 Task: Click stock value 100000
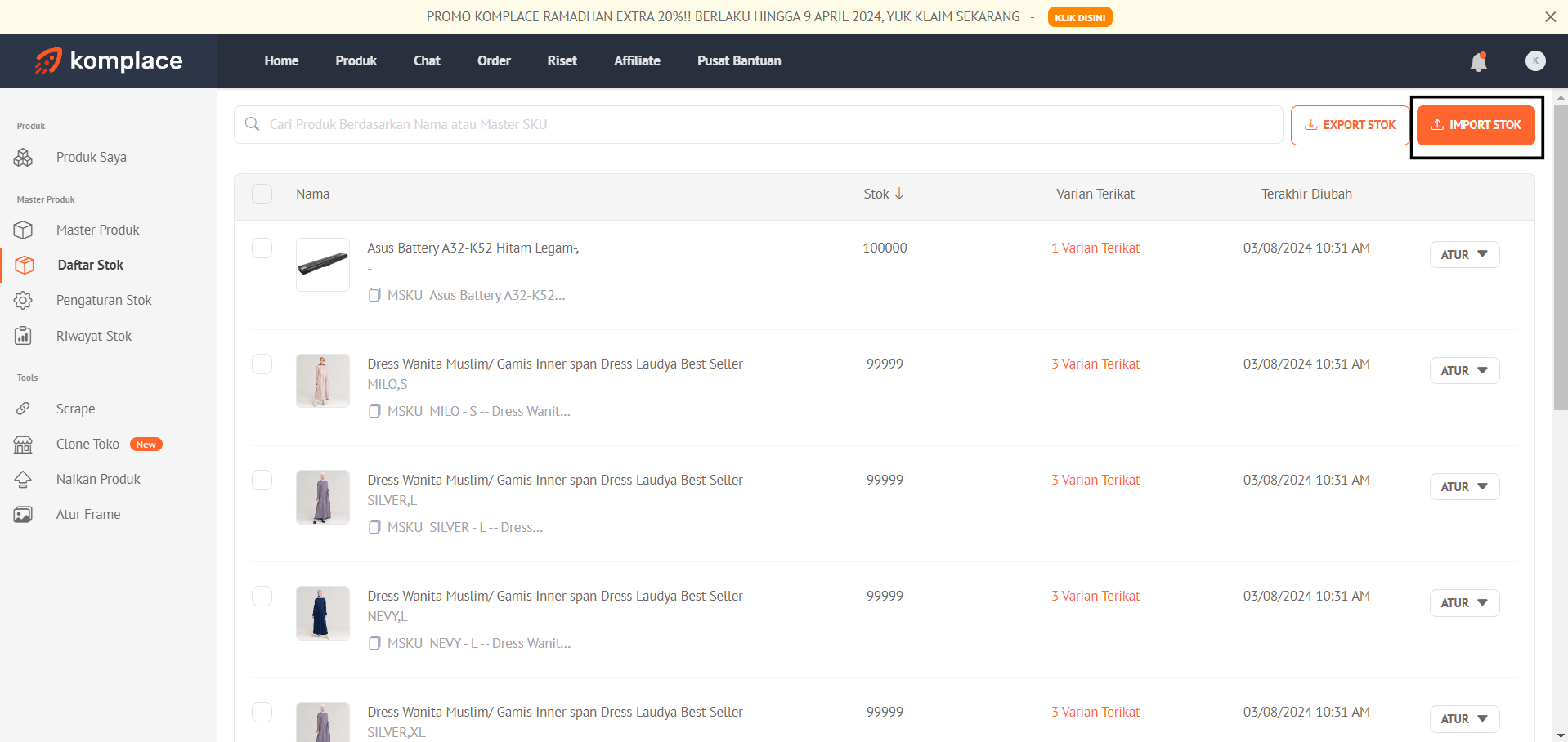pyautogui.click(x=885, y=248)
